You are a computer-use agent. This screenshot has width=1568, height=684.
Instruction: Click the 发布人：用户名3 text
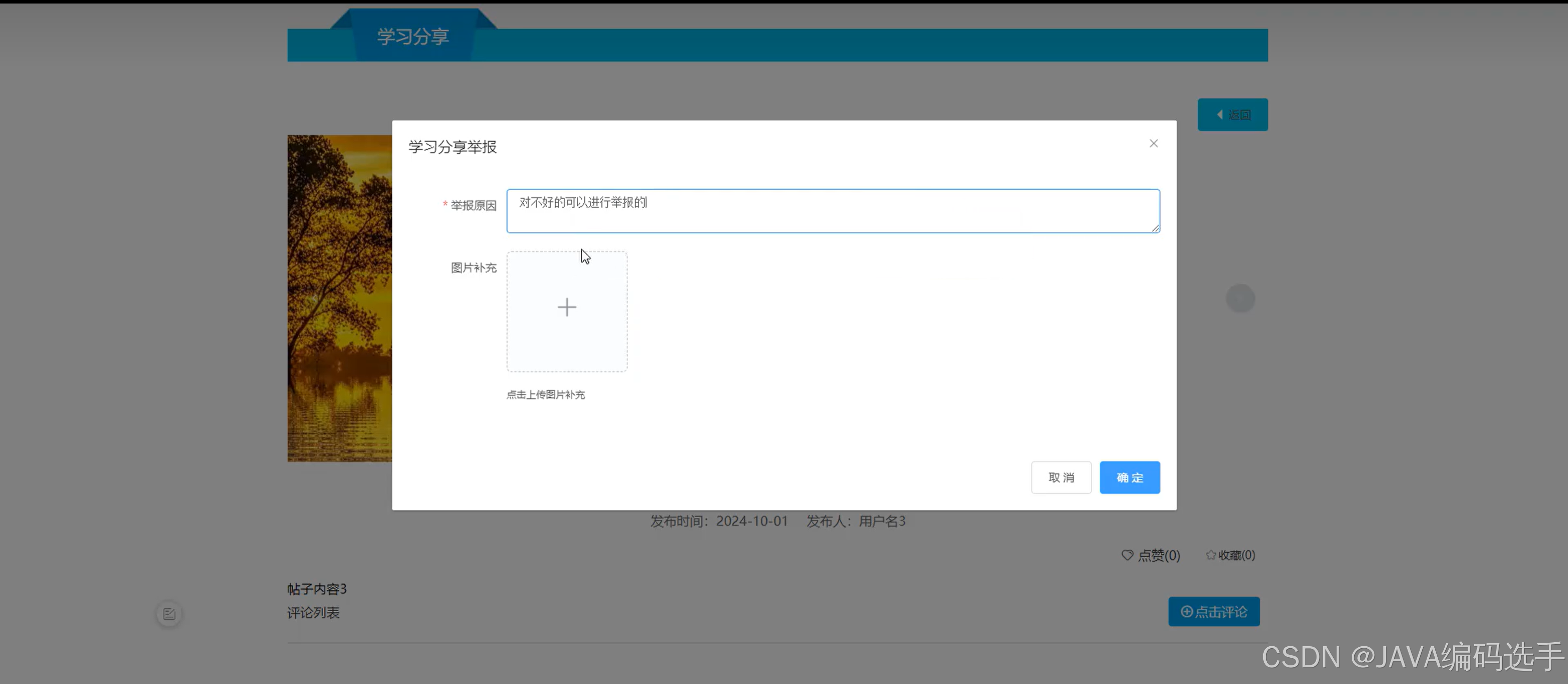[x=856, y=521]
